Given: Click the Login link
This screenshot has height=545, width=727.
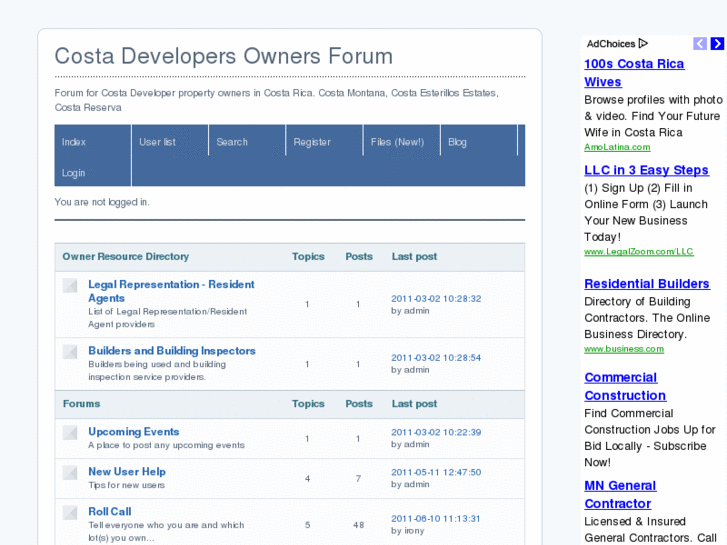Looking at the screenshot, I should (x=74, y=173).
